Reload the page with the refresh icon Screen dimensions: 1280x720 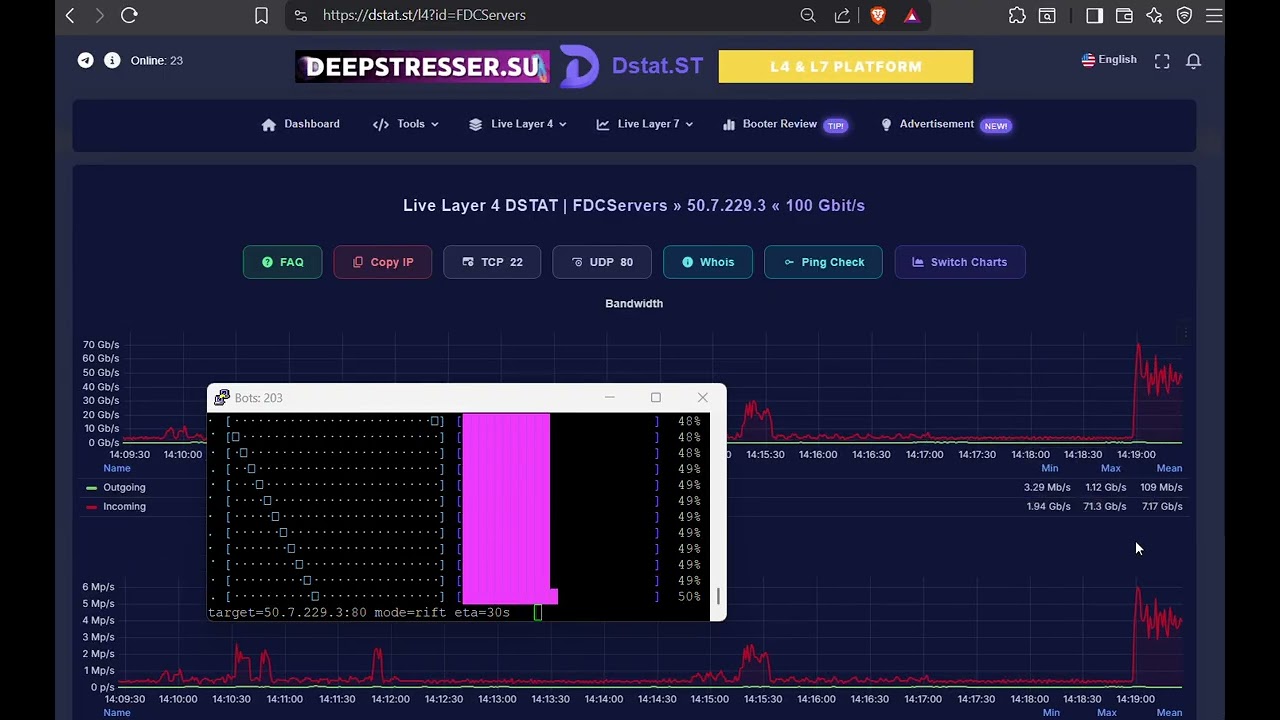[129, 15]
